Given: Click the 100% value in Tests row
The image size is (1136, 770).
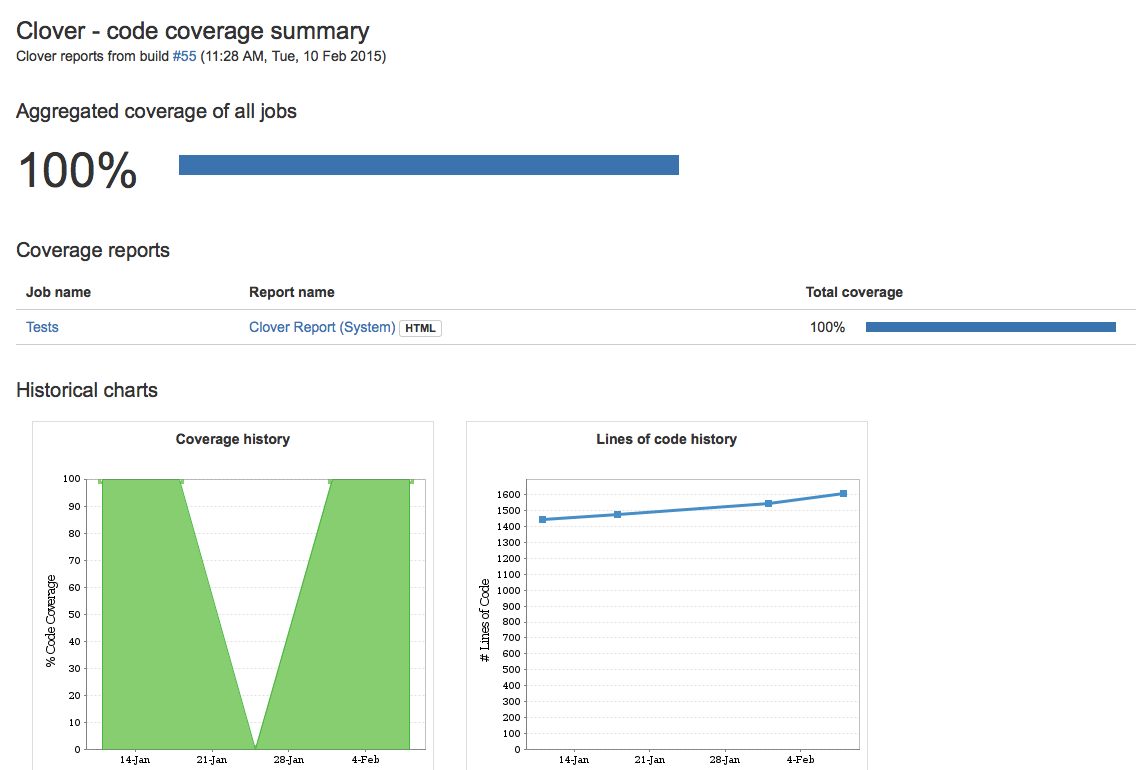Looking at the screenshot, I should point(827,327).
